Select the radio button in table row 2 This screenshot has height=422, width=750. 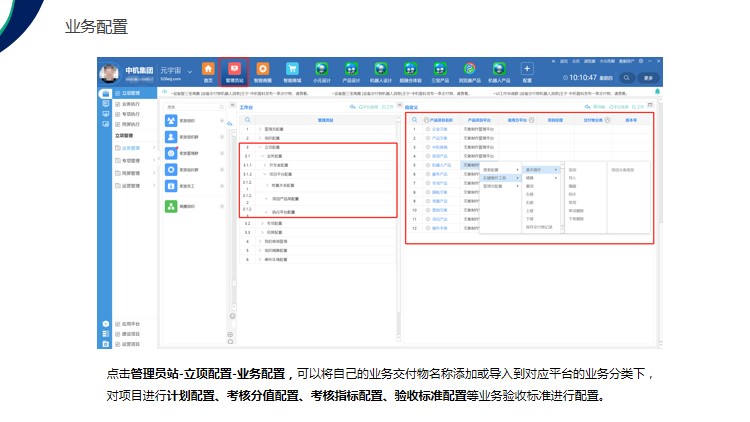pos(428,138)
